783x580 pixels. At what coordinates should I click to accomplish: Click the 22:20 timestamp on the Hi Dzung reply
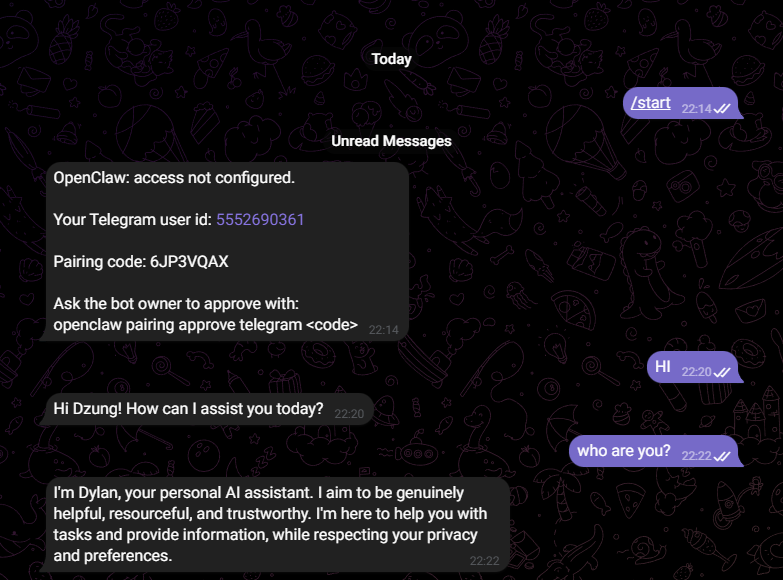[349, 413]
